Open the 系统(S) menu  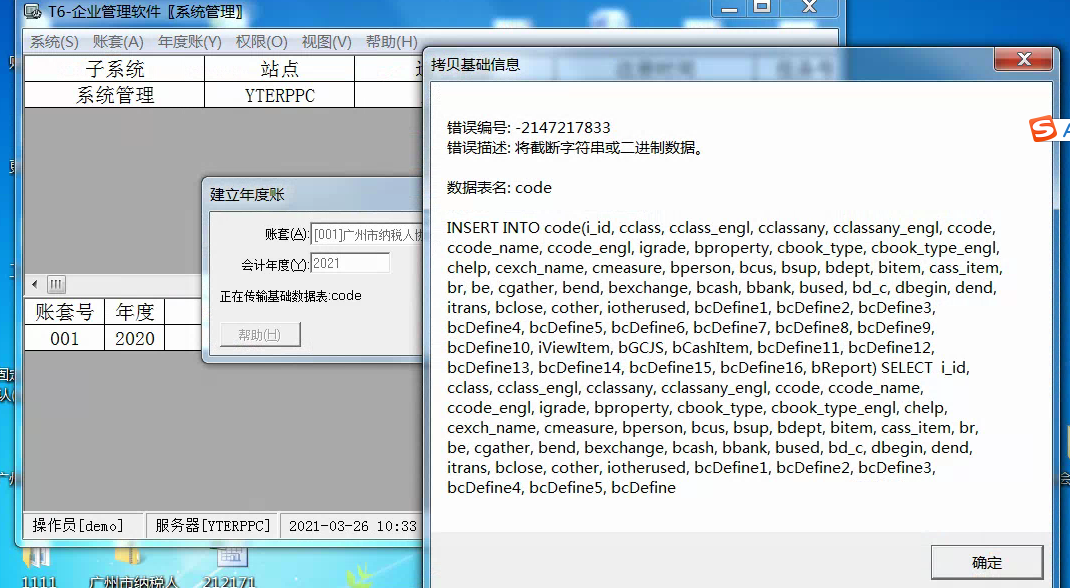pyautogui.click(x=54, y=42)
